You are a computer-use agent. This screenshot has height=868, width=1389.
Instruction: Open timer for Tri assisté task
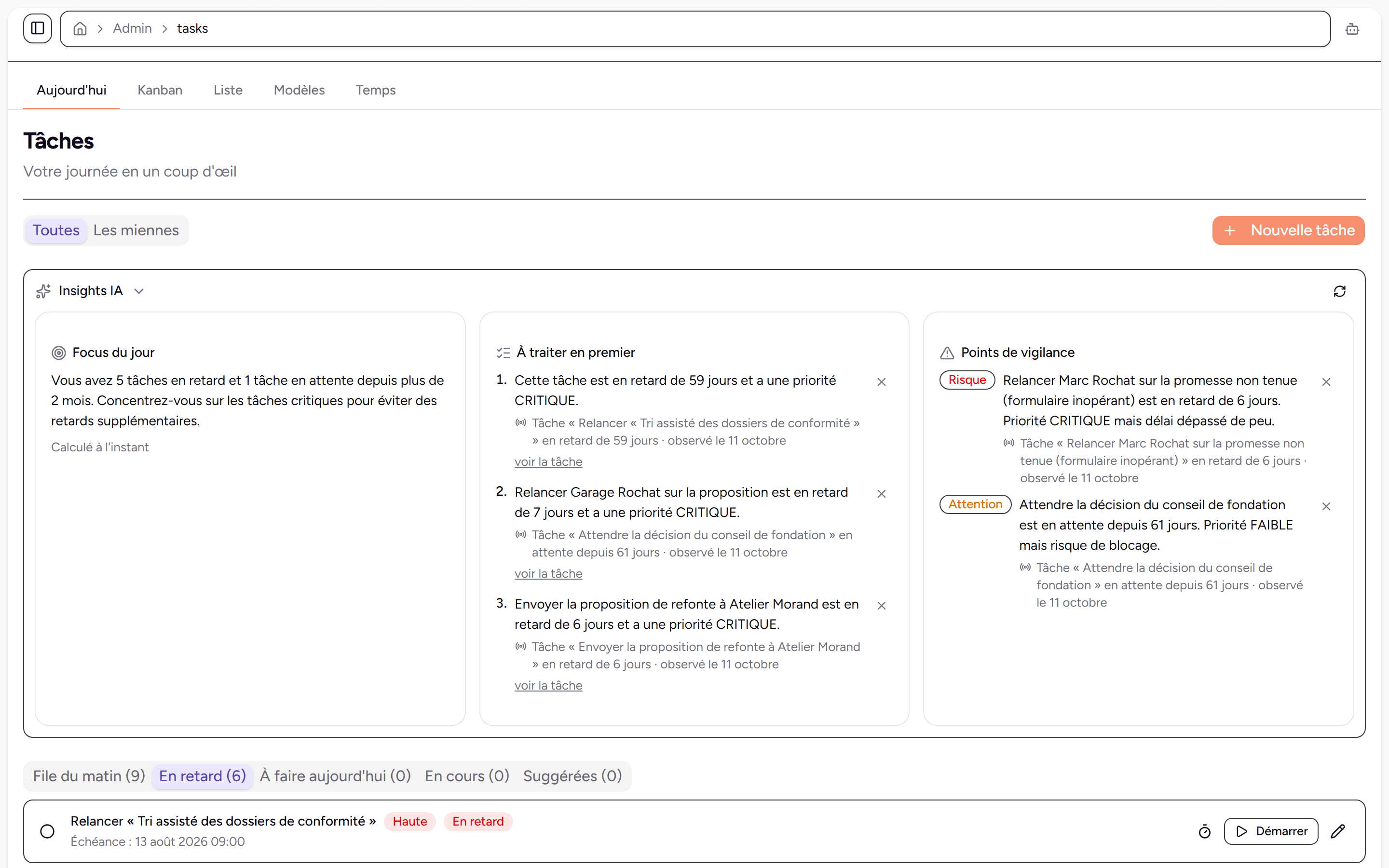pos(1205,831)
